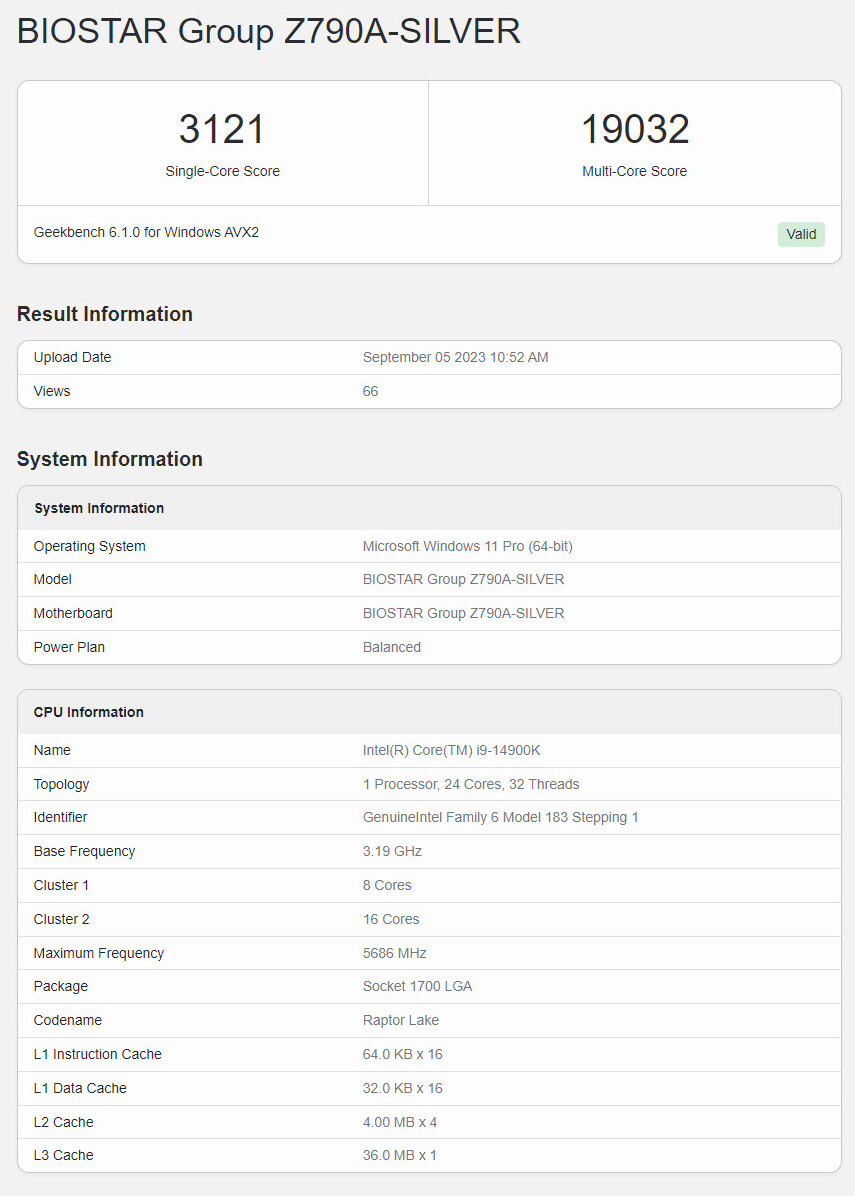Click the Maximum Frequency label

tap(98, 953)
